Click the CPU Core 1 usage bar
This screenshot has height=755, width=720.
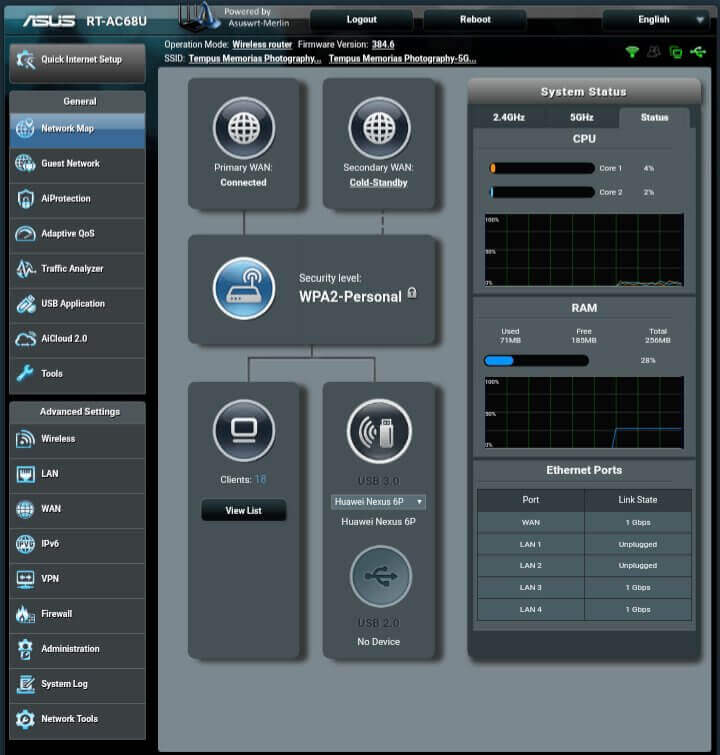point(542,168)
